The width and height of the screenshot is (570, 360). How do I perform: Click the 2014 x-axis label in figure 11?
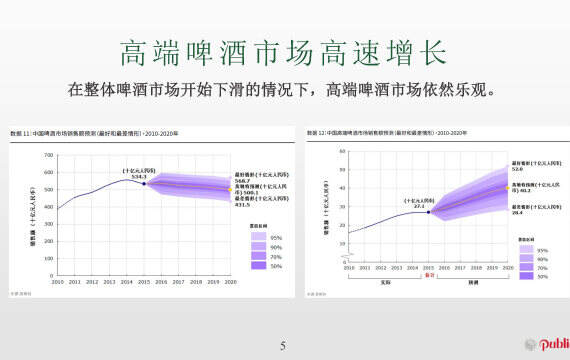[127, 282]
